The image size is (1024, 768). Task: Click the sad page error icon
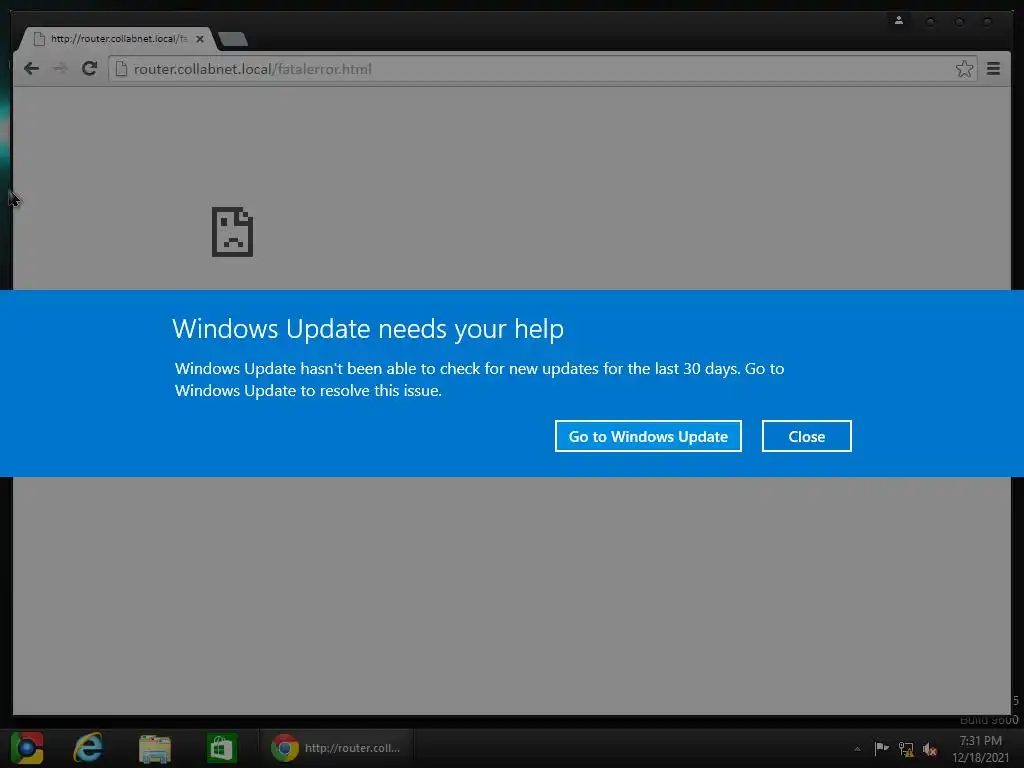coord(232,232)
